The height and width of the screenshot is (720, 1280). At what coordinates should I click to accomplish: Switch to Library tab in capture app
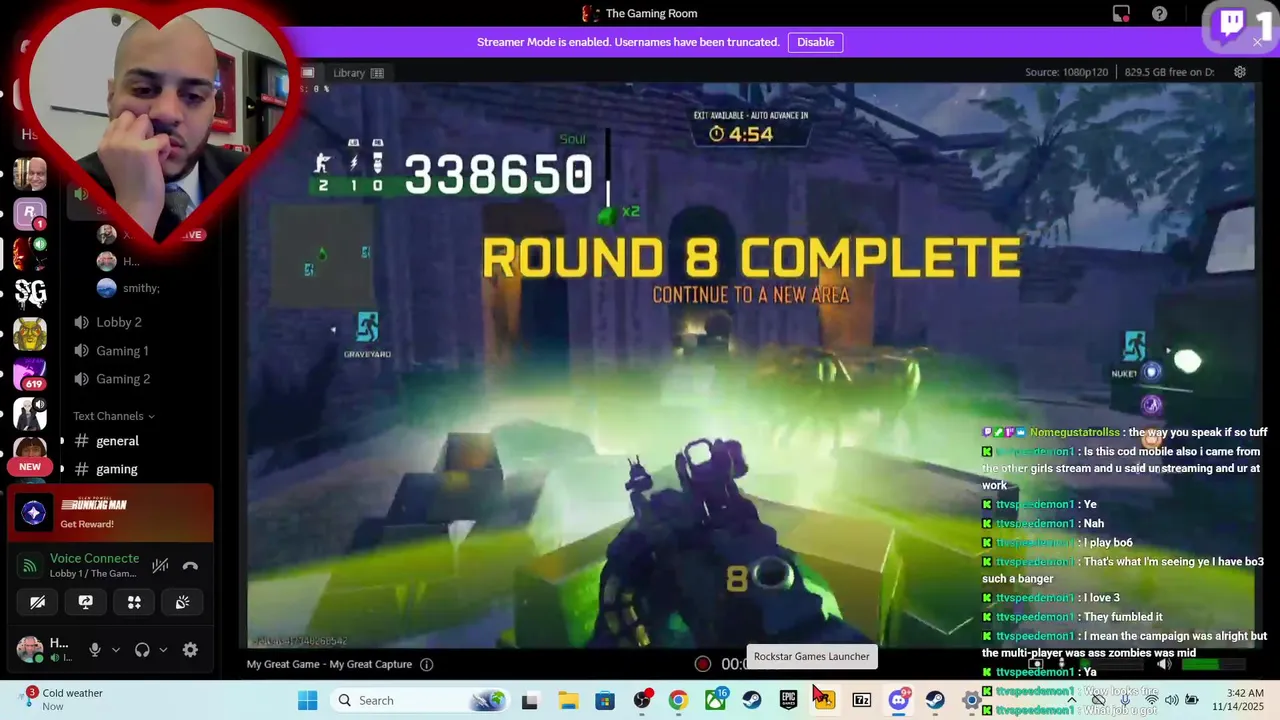(x=358, y=73)
